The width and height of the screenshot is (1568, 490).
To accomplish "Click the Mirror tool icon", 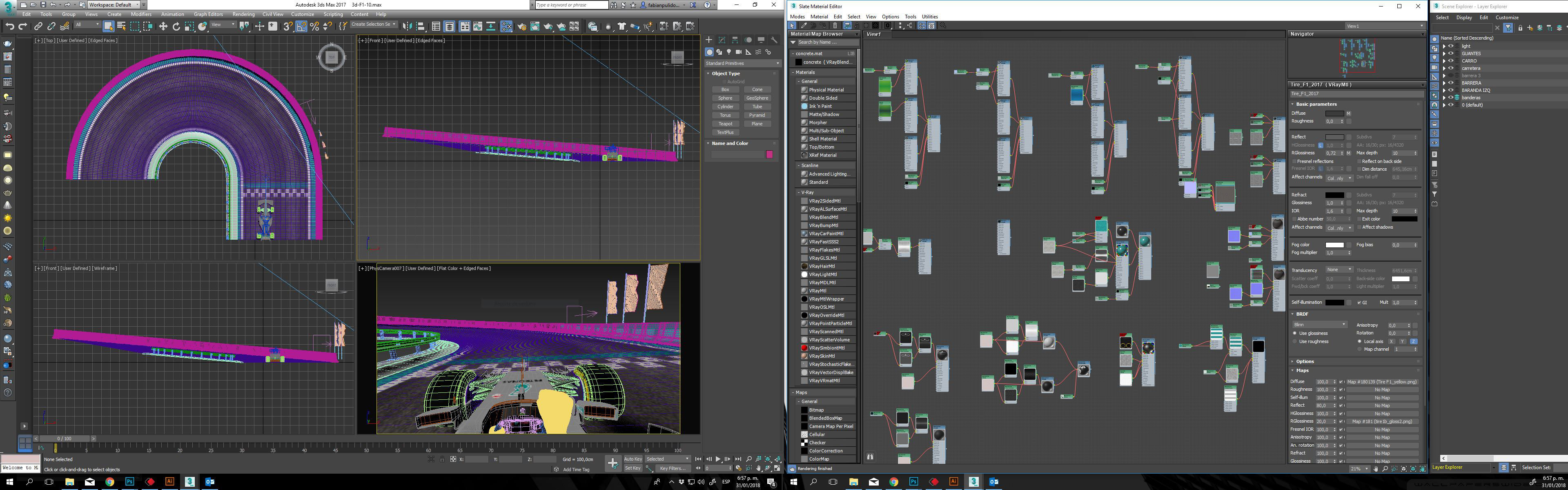I will 408,26.
